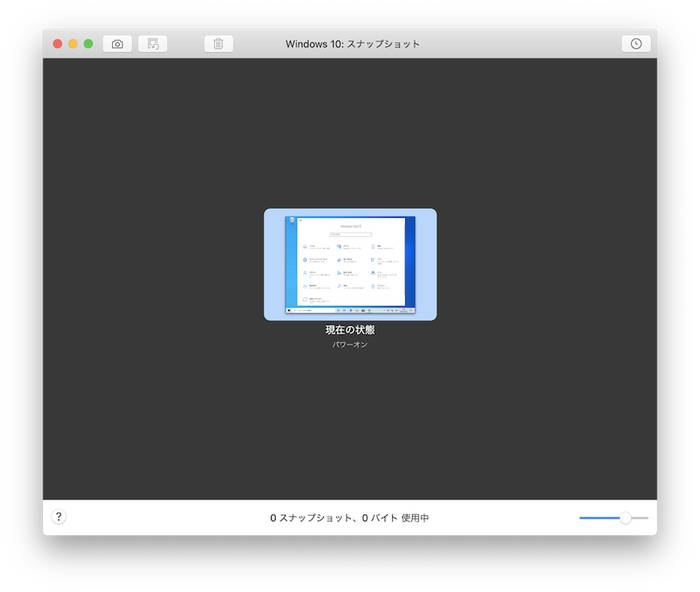Select the current state Windows 10 thumbnail

pyautogui.click(x=350, y=264)
